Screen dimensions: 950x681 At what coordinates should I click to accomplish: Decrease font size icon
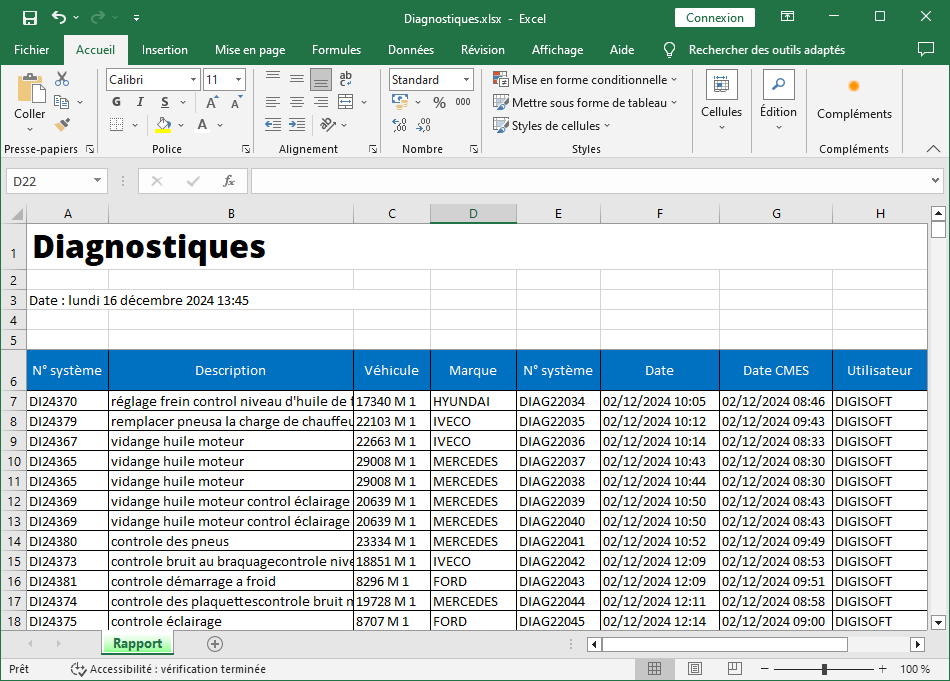pos(236,102)
